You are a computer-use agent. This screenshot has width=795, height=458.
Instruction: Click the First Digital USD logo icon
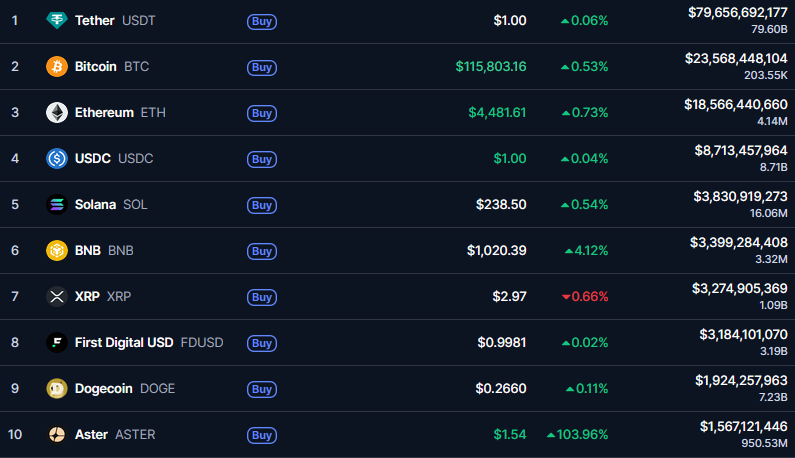coord(57,342)
